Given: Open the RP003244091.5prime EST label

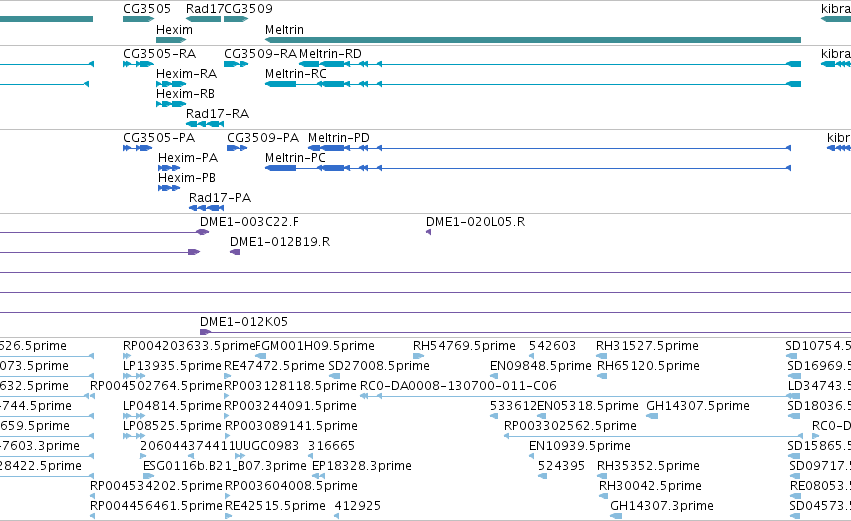Looking at the screenshot, I should pos(290,406).
